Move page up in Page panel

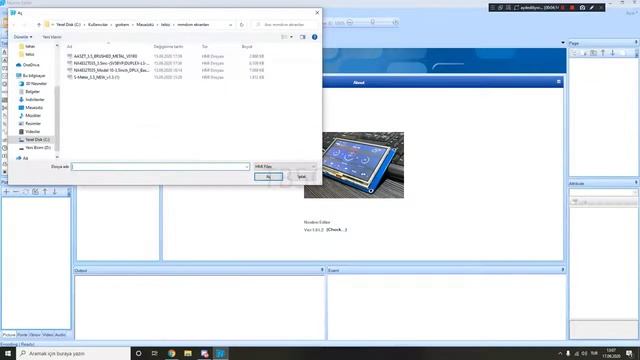(x=603, y=53)
